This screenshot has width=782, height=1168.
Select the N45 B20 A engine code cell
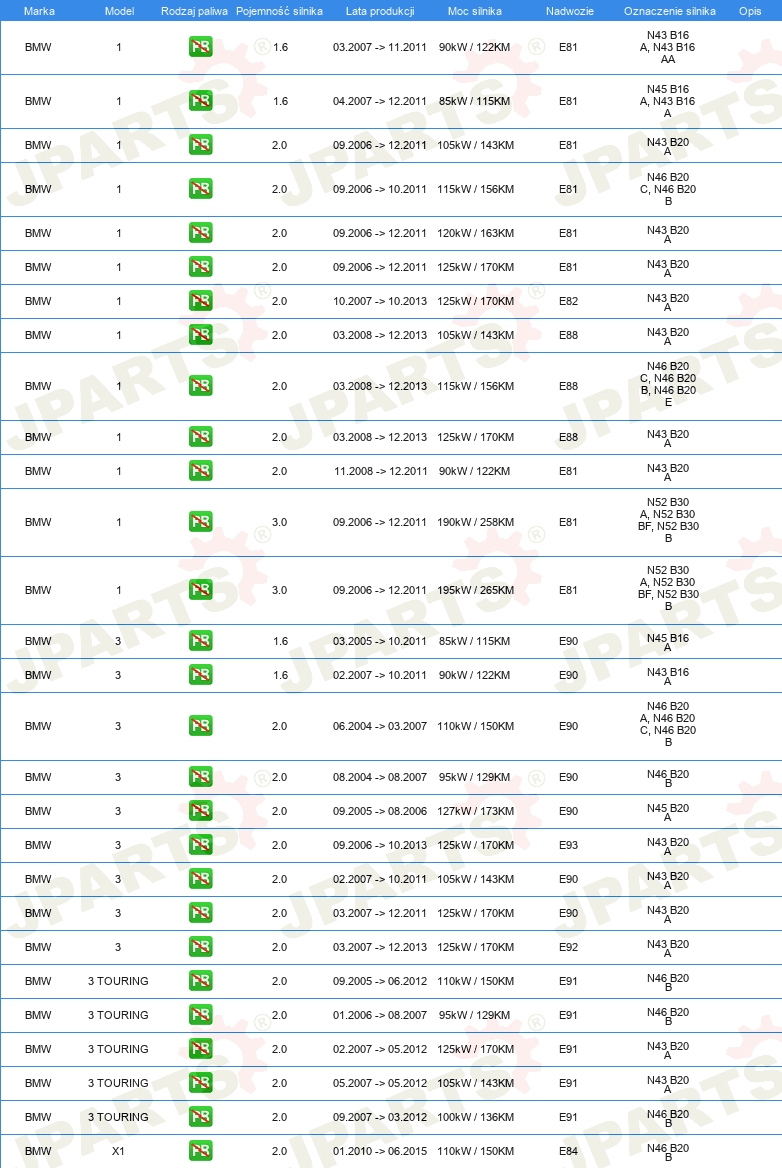668,812
